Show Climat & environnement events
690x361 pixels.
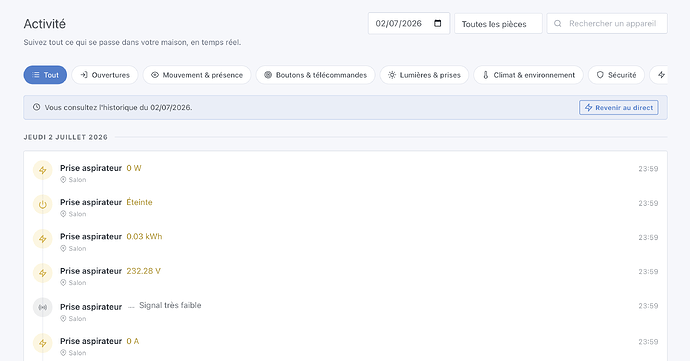pos(529,75)
